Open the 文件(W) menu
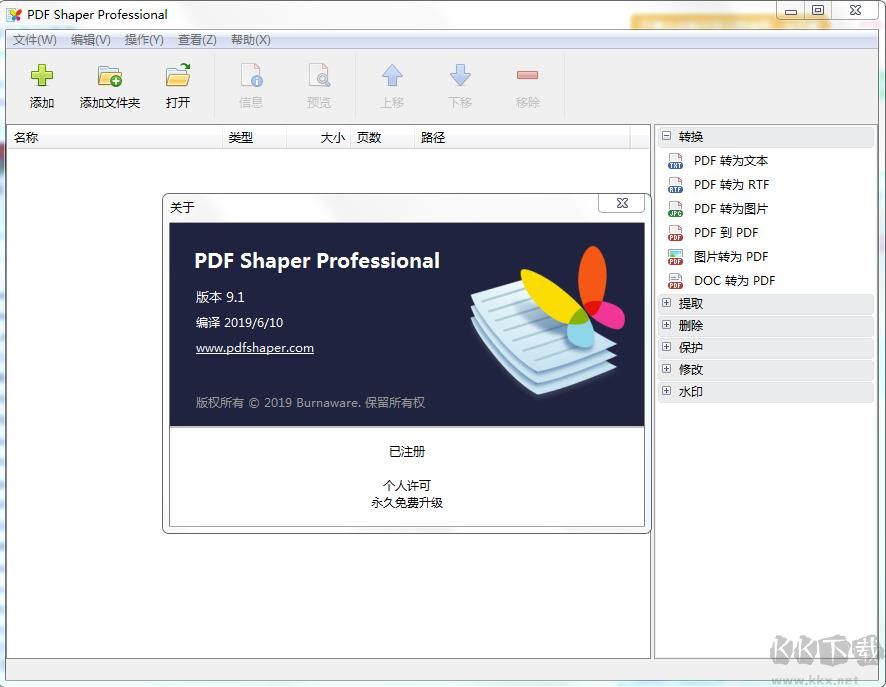Viewport: 886px width, 687px height. [x=34, y=40]
